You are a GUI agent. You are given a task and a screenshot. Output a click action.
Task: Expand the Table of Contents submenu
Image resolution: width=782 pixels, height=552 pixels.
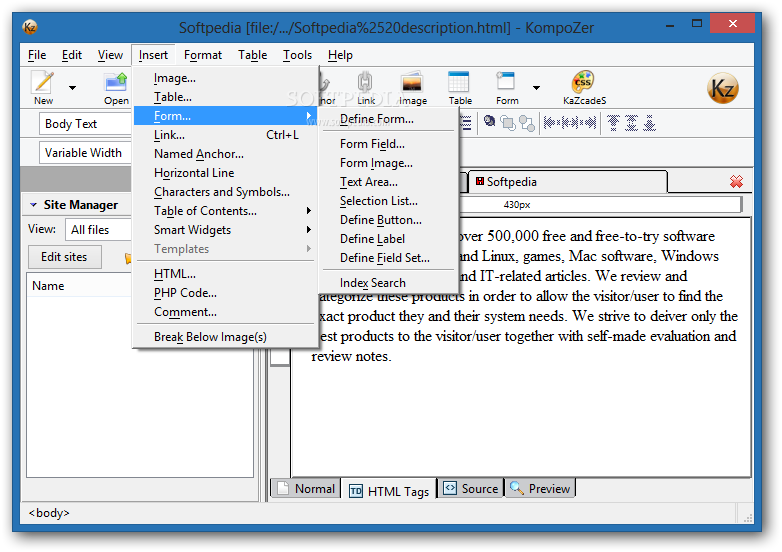pyautogui.click(x=225, y=211)
